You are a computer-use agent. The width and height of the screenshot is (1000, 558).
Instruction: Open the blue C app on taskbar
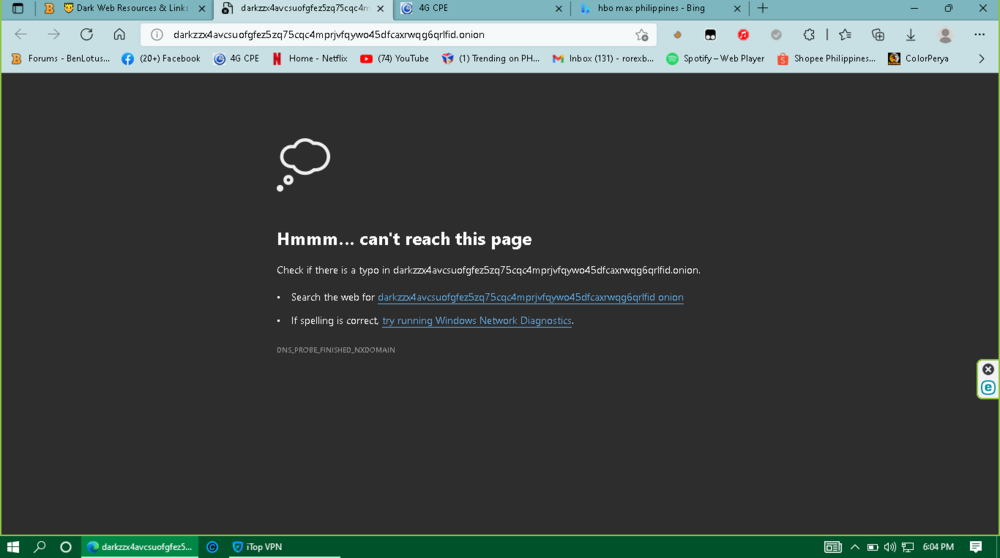(212, 547)
